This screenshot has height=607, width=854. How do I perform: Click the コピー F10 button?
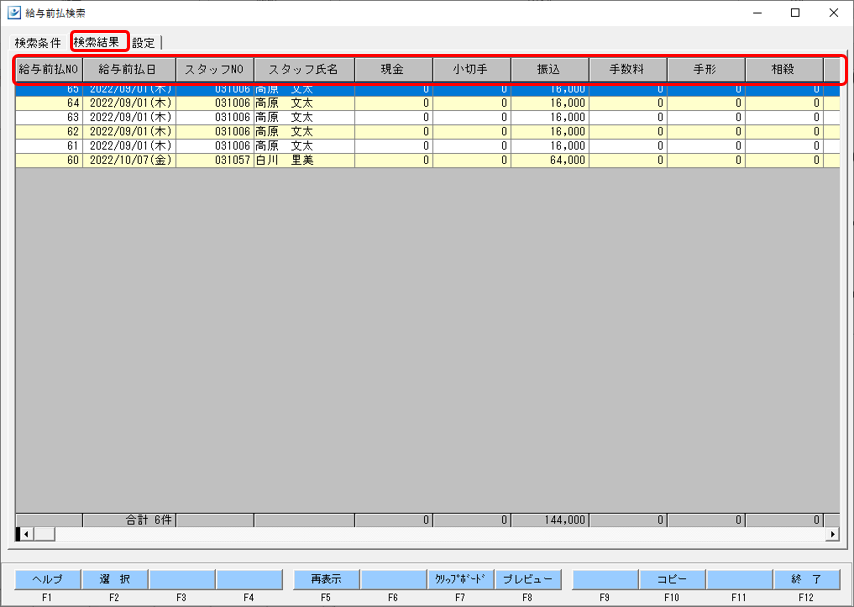coord(672,579)
